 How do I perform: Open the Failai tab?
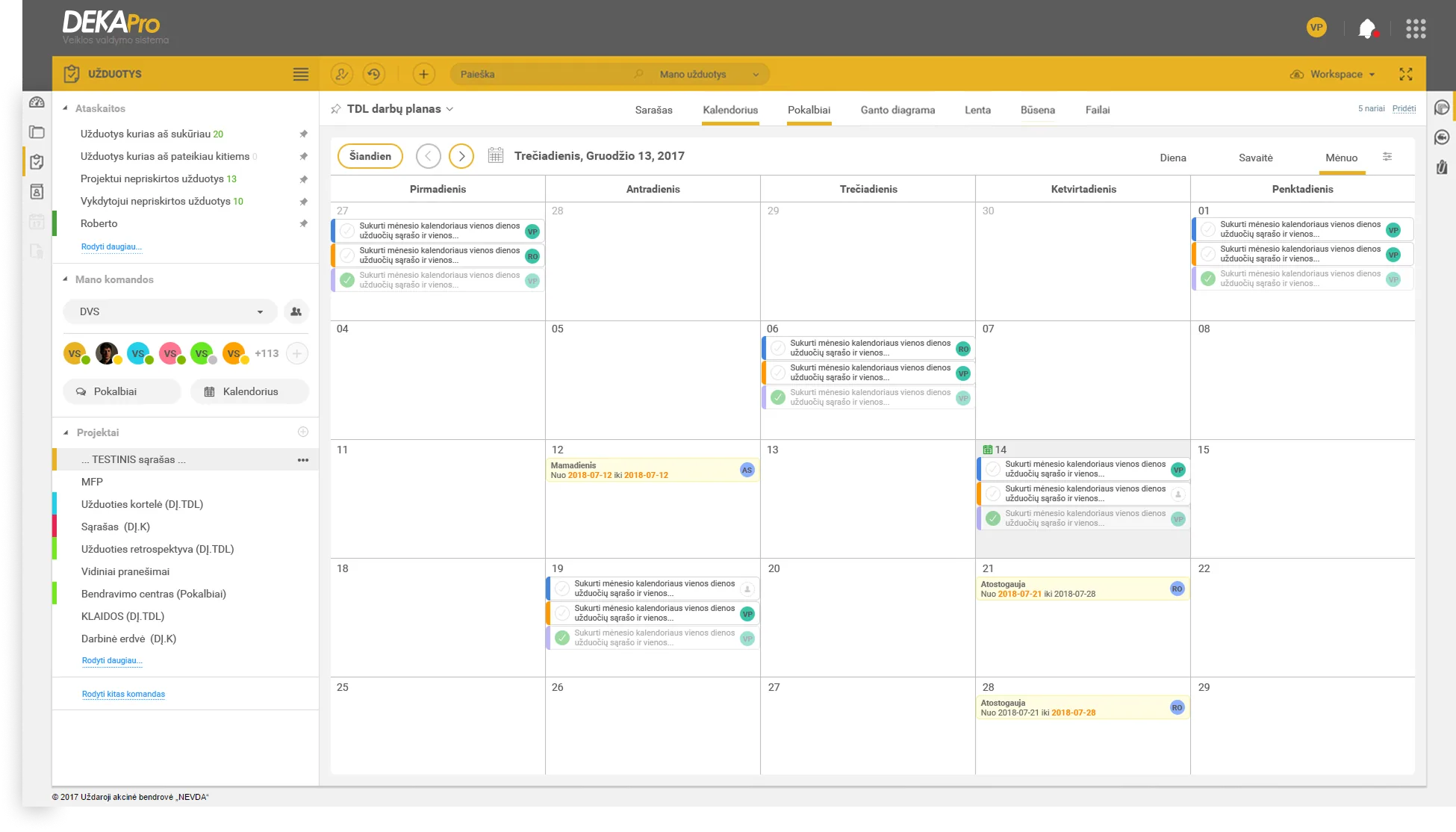[x=1098, y=110]
